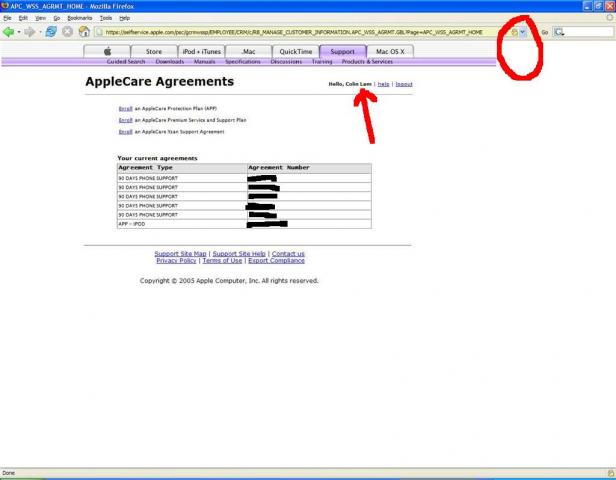Screen dimensions: 616x480
Task: Select the address bar URL text
Action: (294, 32)
